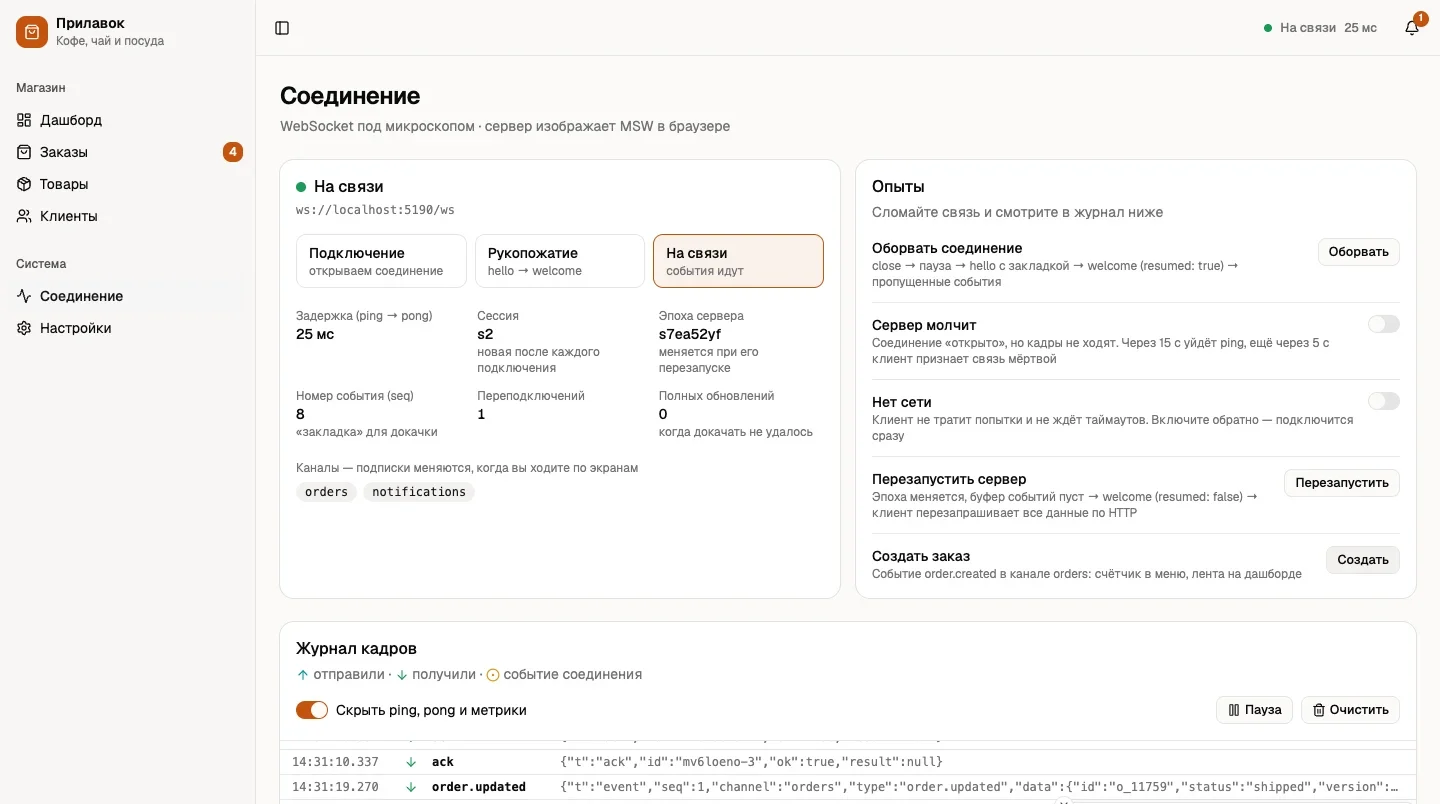Image resolution: width=1440 pixels, height=804 pixels.
Task: Select the Подключение stage card
Action: [x=381, y=261]
